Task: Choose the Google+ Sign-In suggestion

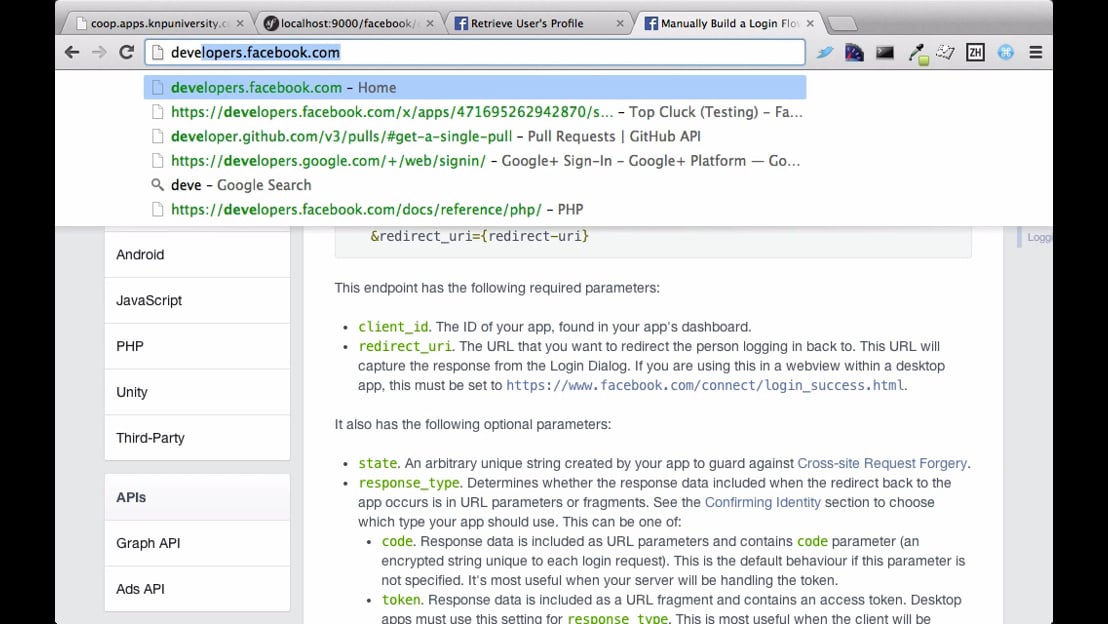Action: point(475,160)
